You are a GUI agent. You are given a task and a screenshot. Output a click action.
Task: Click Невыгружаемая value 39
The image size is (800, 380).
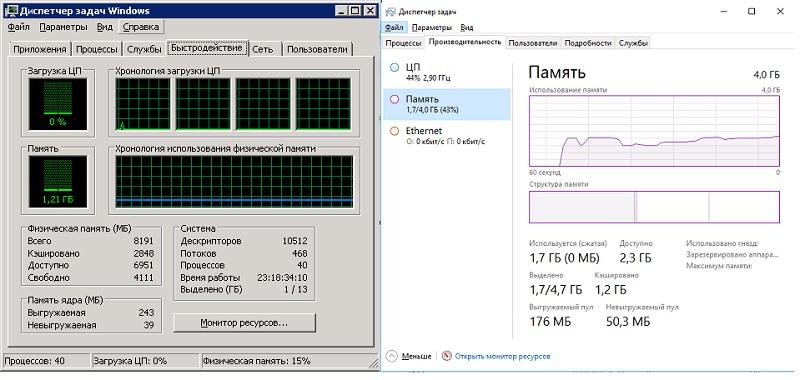(148, 325)
